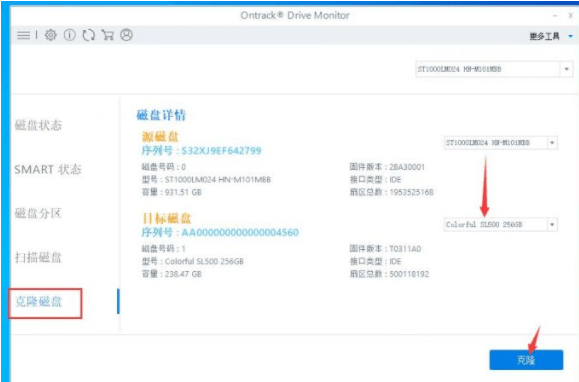The width and height of the screenshot is (579, 382).
Task: Click the blue 克隆 button
Action: pyautogui.click(x=526, y=360)
